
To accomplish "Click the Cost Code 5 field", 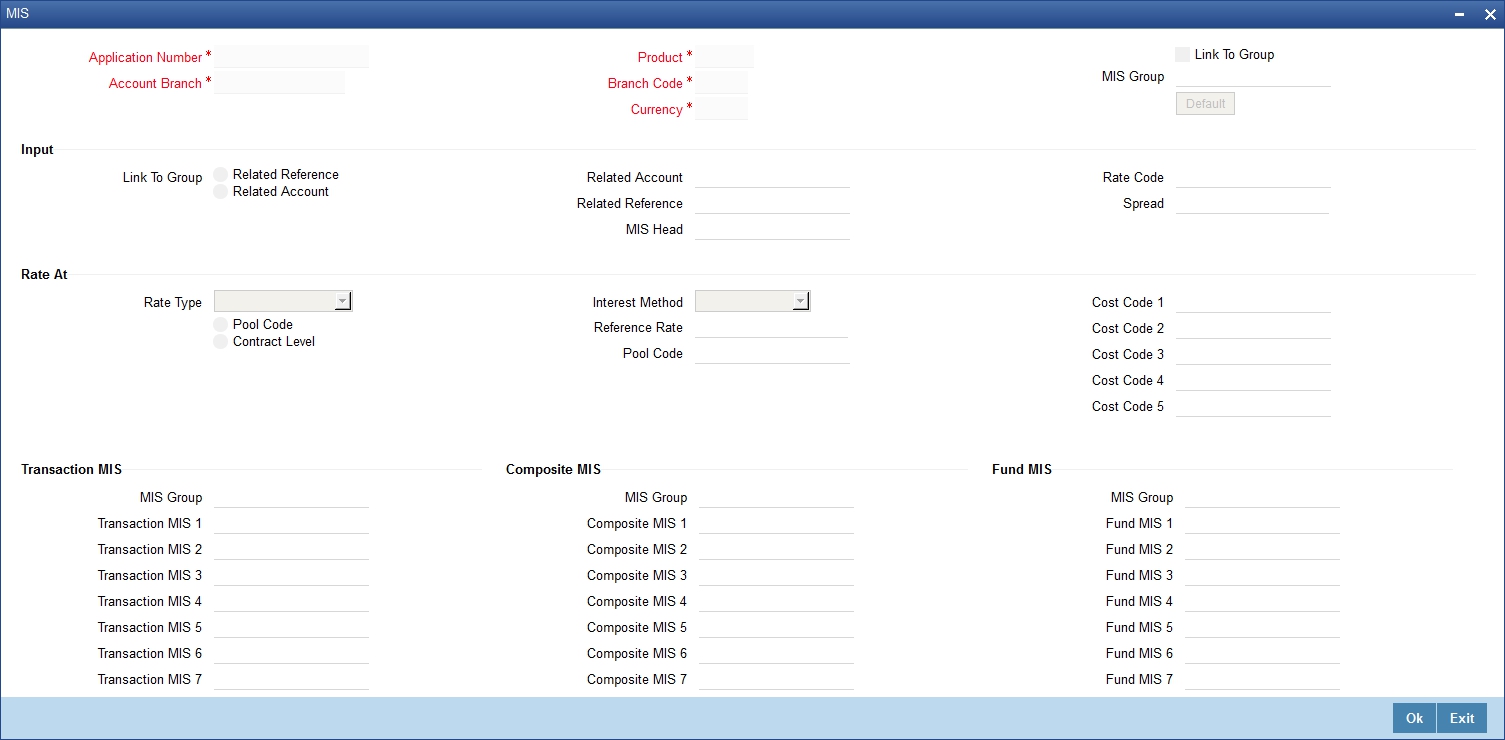I will click(x=1253, y=406).
